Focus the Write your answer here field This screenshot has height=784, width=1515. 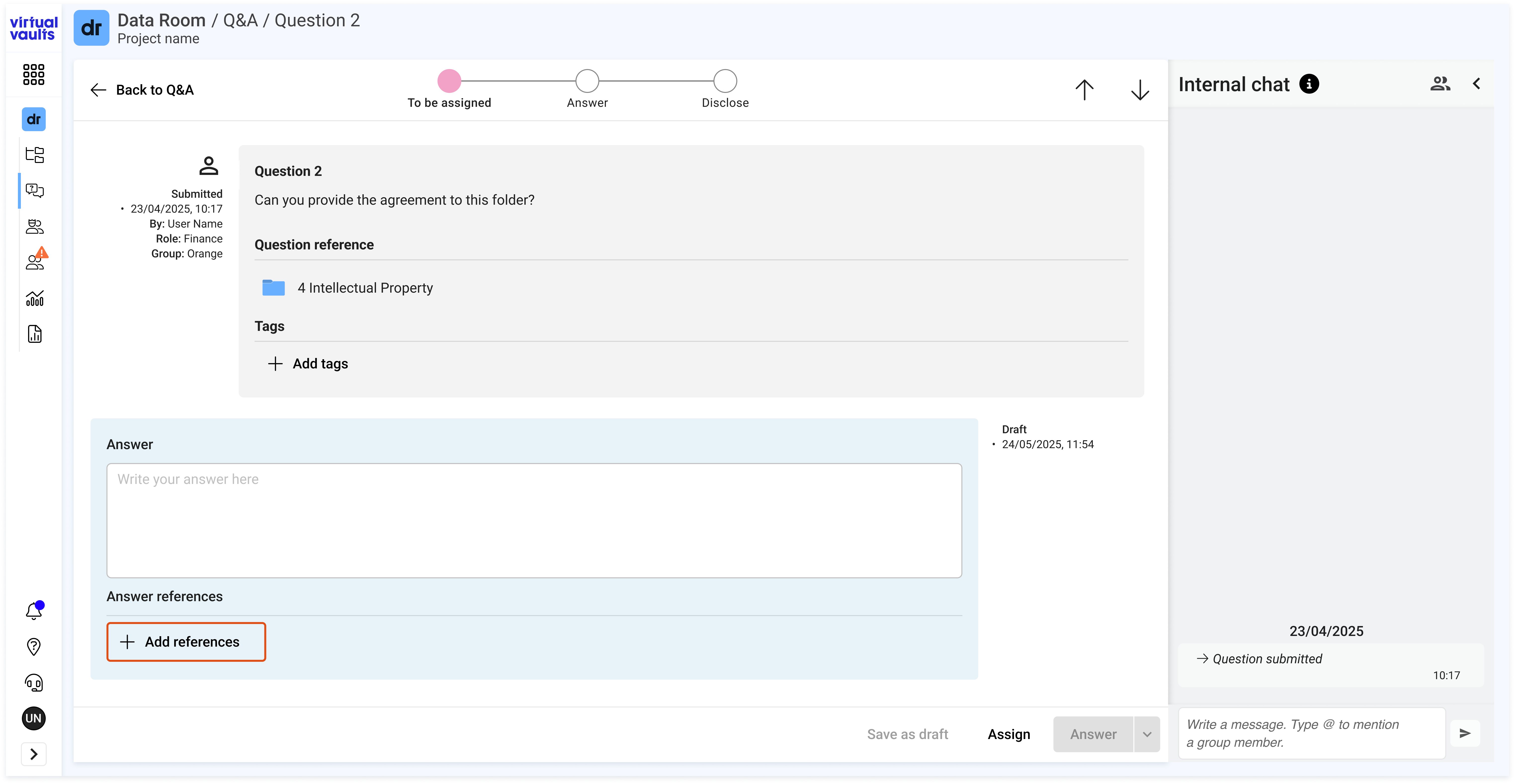(534, 521)
